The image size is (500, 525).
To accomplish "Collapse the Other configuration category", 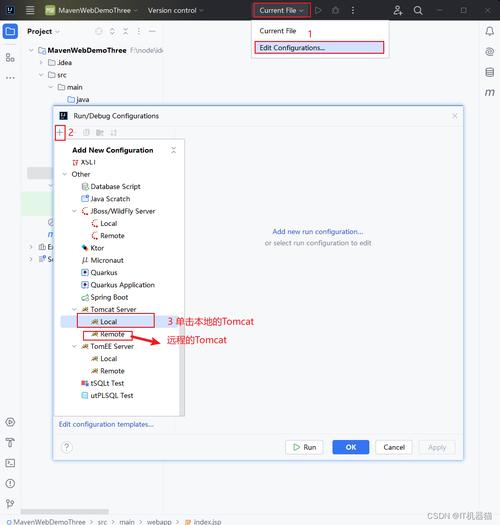I will [65, 174].
